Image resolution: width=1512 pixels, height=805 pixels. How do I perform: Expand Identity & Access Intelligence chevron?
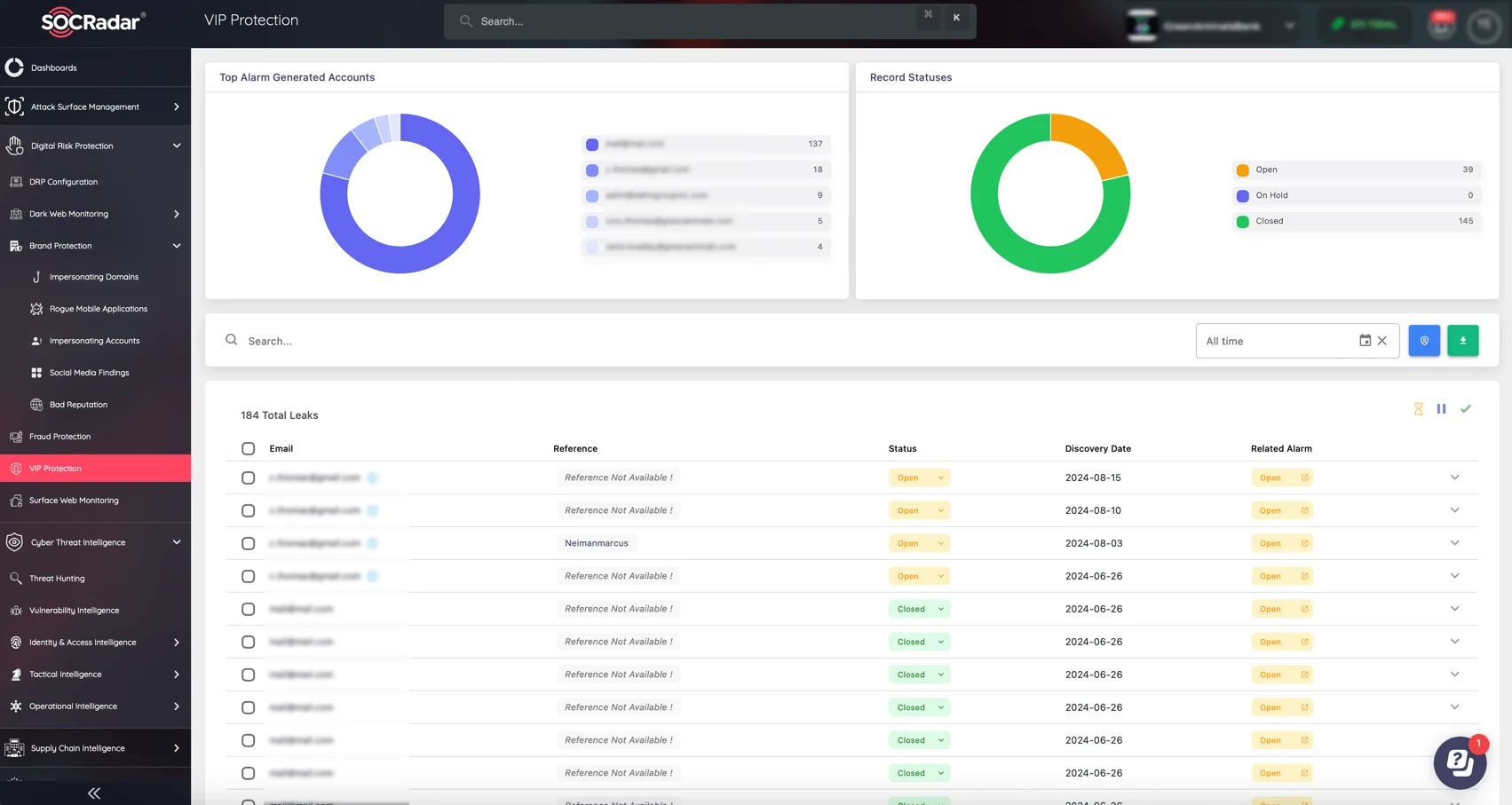point(177,643)
